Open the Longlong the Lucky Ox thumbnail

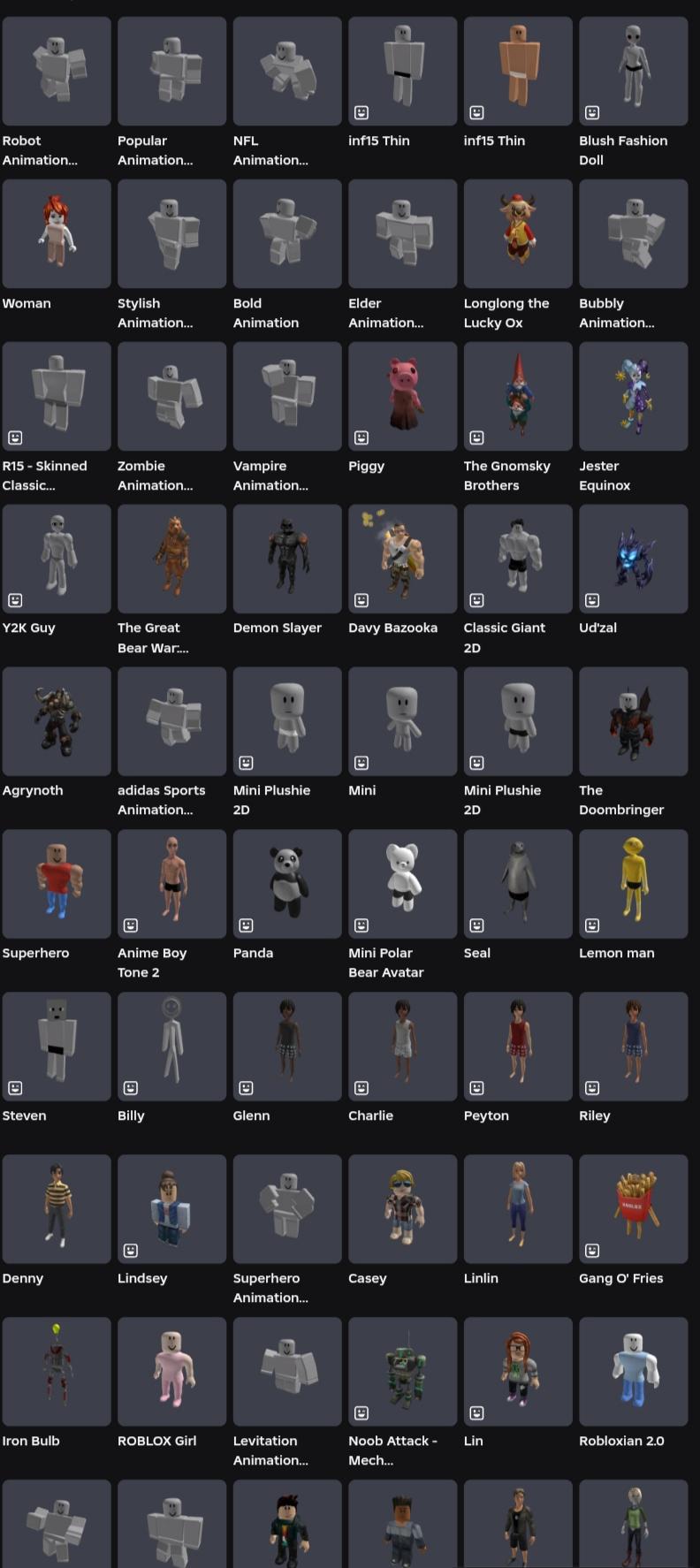click(518, 233)
